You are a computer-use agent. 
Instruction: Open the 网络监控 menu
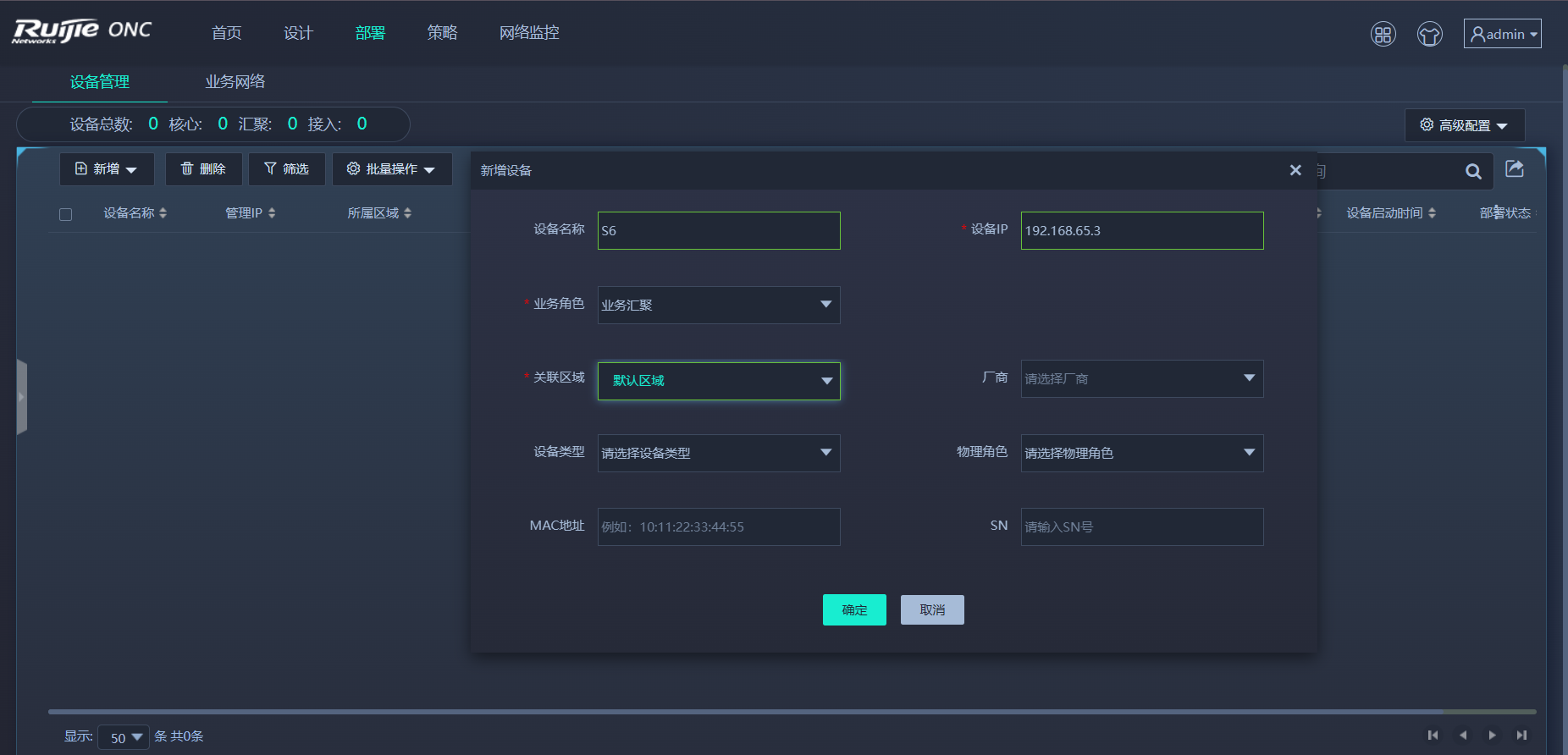[x=529, y=32]
